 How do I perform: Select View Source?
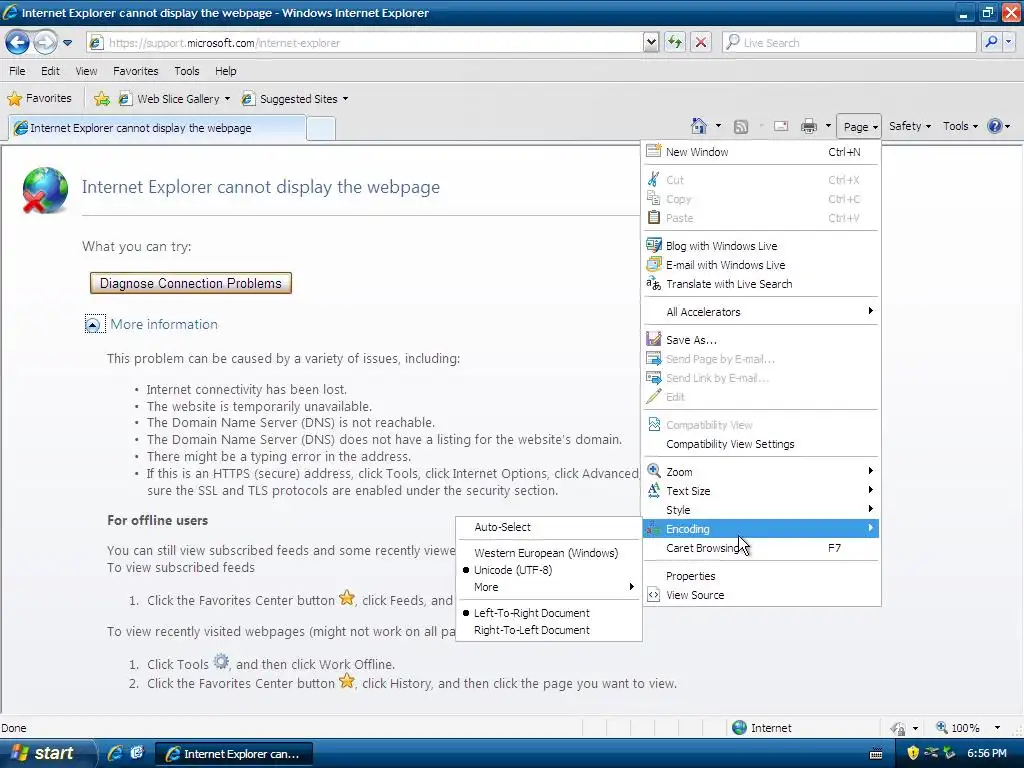[761, 595]
